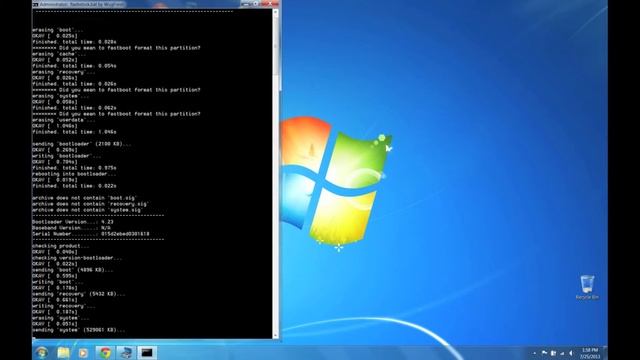Click the command prompt window title text

(x=82, y=4)
